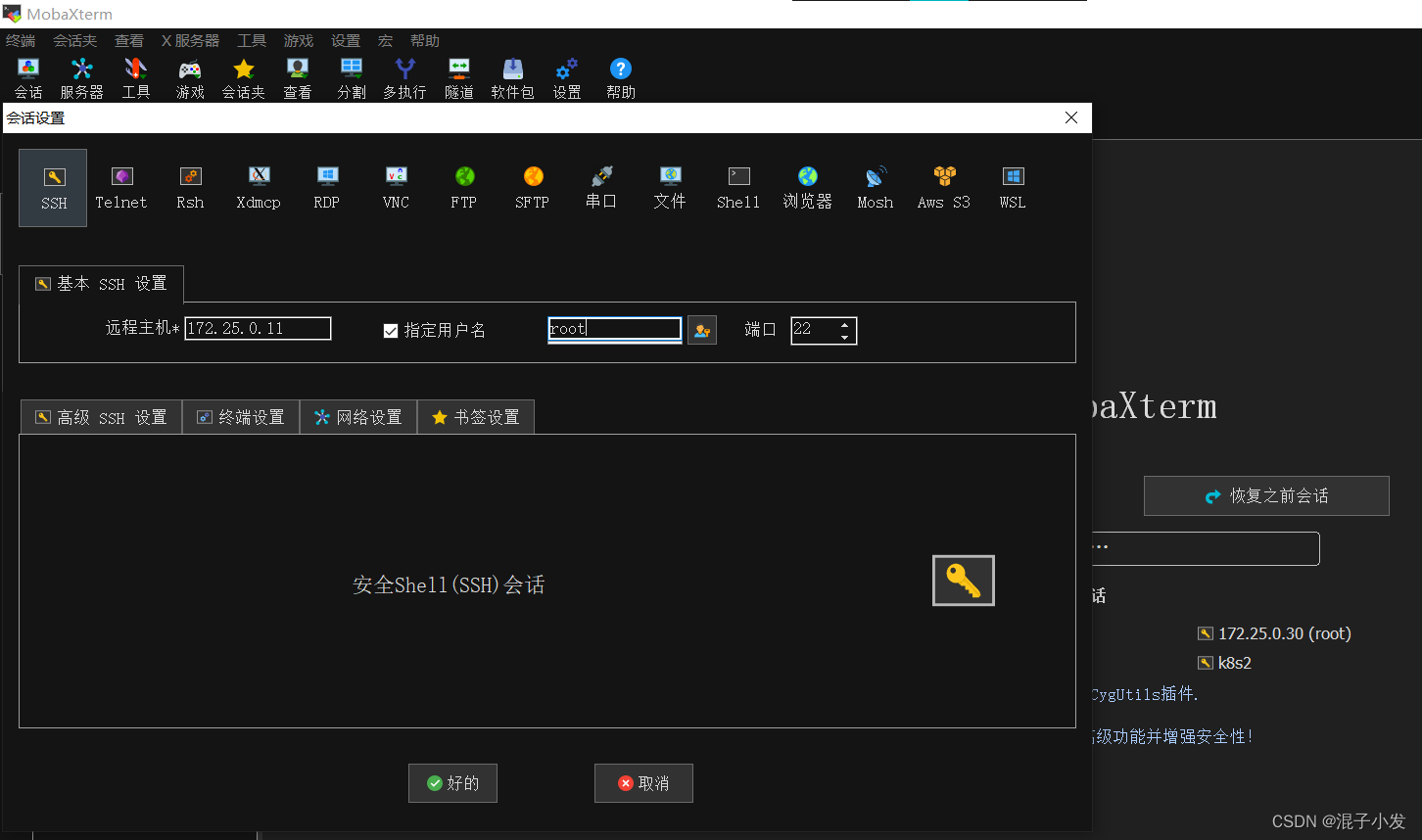Uncheck 指定用户名 checkbox
The height and width of the screenshot is (840, 1422).
point(391,330)
